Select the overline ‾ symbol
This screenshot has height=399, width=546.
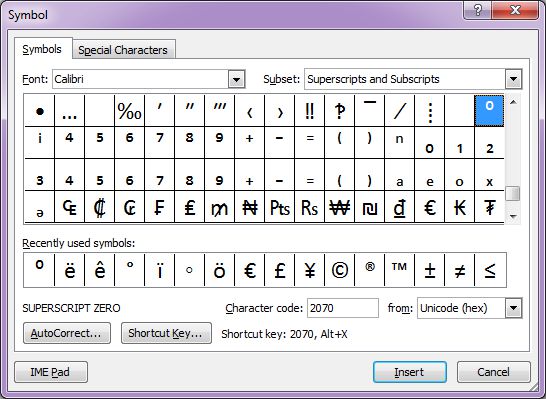click(x=369, y=110)
